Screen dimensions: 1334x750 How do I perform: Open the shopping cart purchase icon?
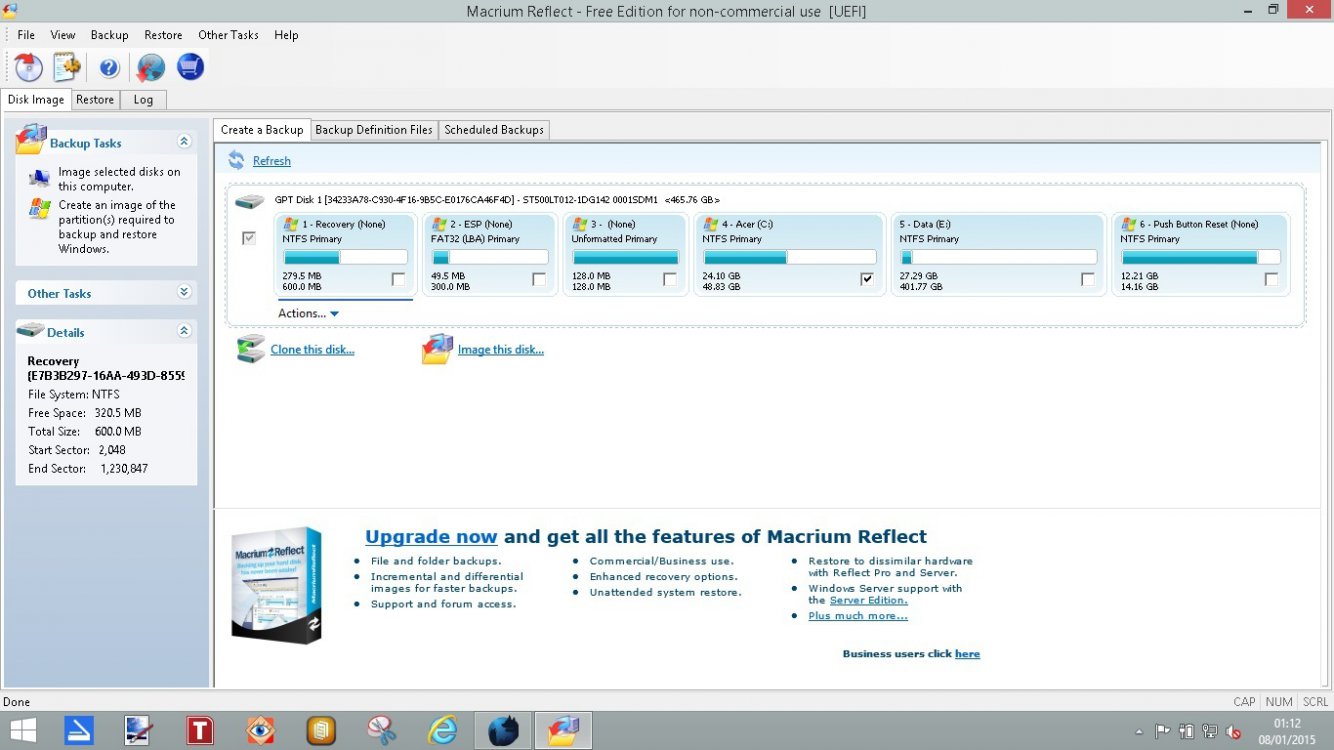[x=190, y=67]
